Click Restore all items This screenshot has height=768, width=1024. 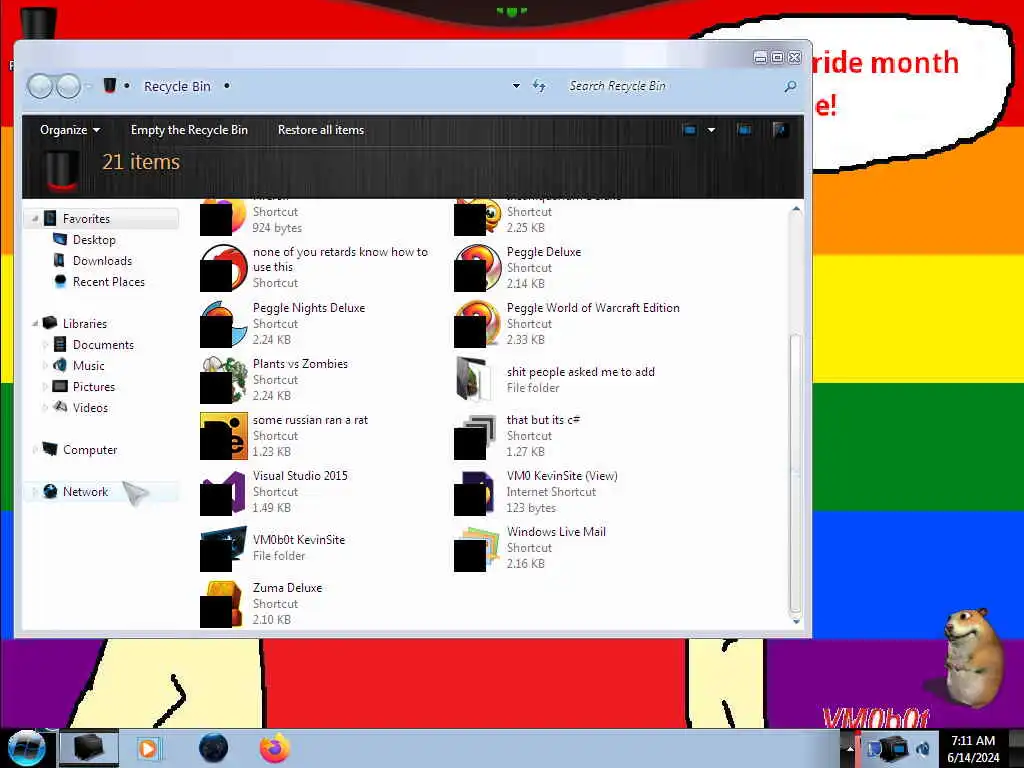pyautogui.click(x=321, y=130)
